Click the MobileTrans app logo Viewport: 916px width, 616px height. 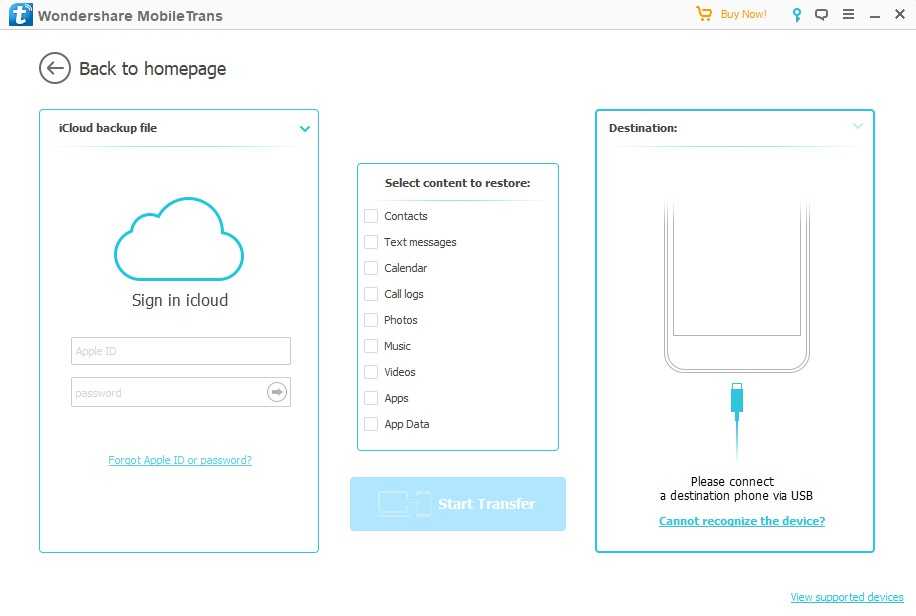point(18,15)
